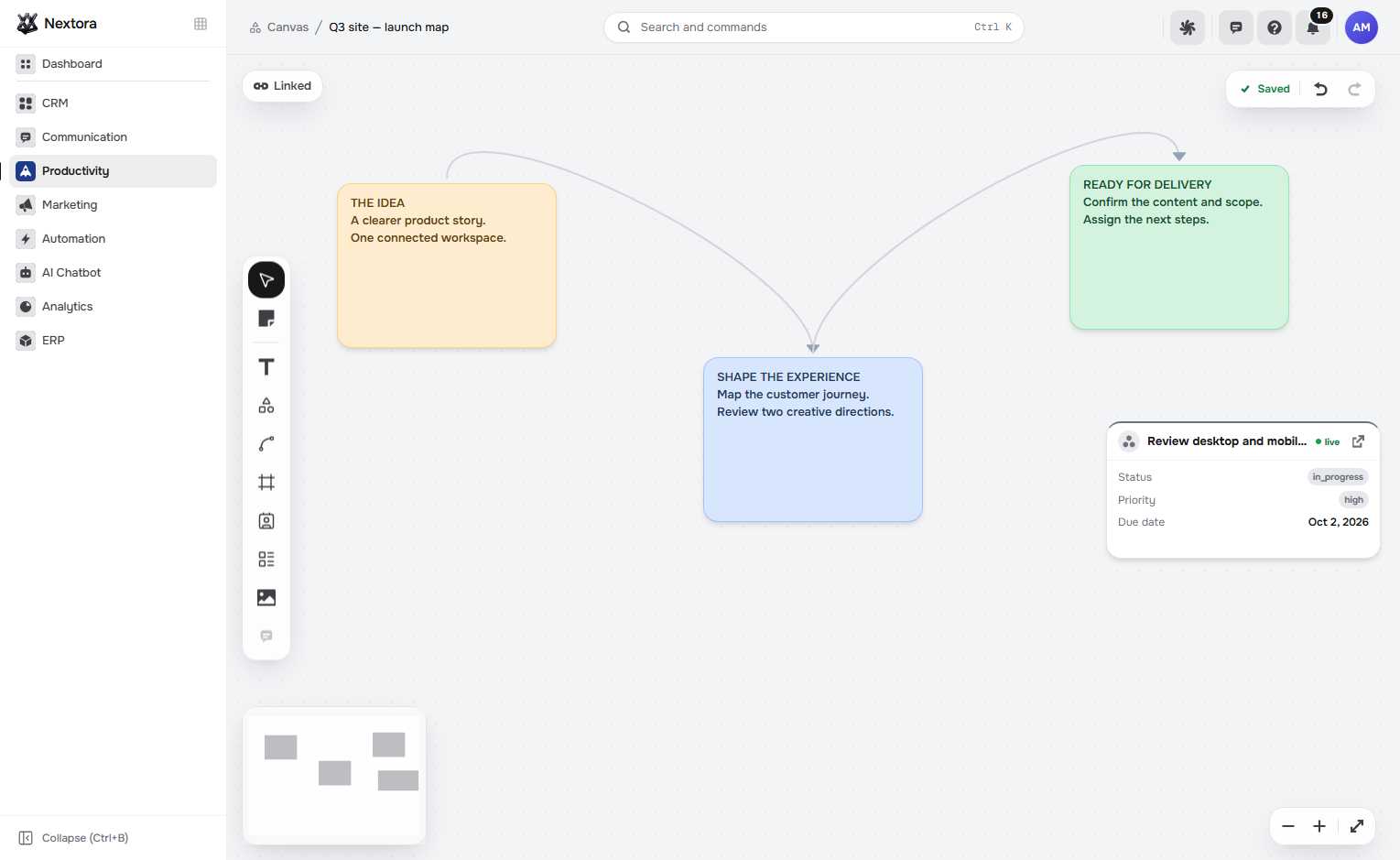Open AI Chatbot section

(x=113, y=273)
